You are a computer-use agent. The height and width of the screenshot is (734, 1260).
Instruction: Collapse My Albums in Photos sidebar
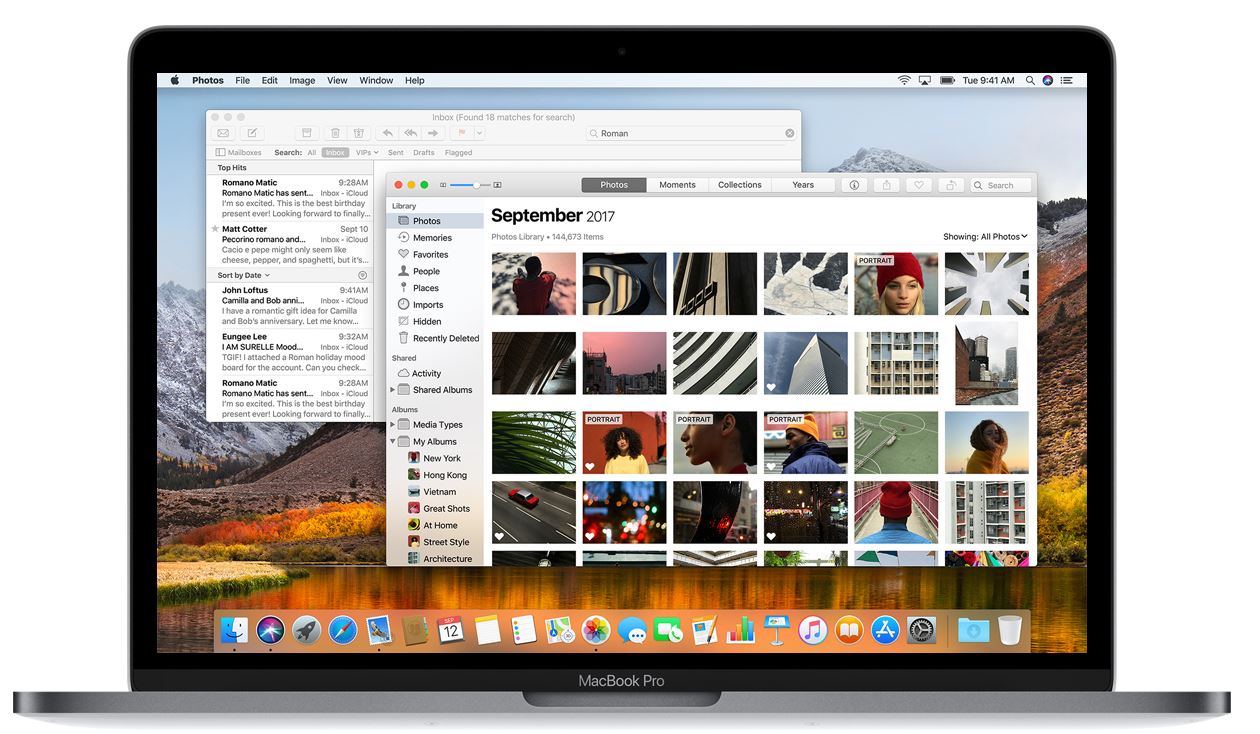click(x=392, y=442)
